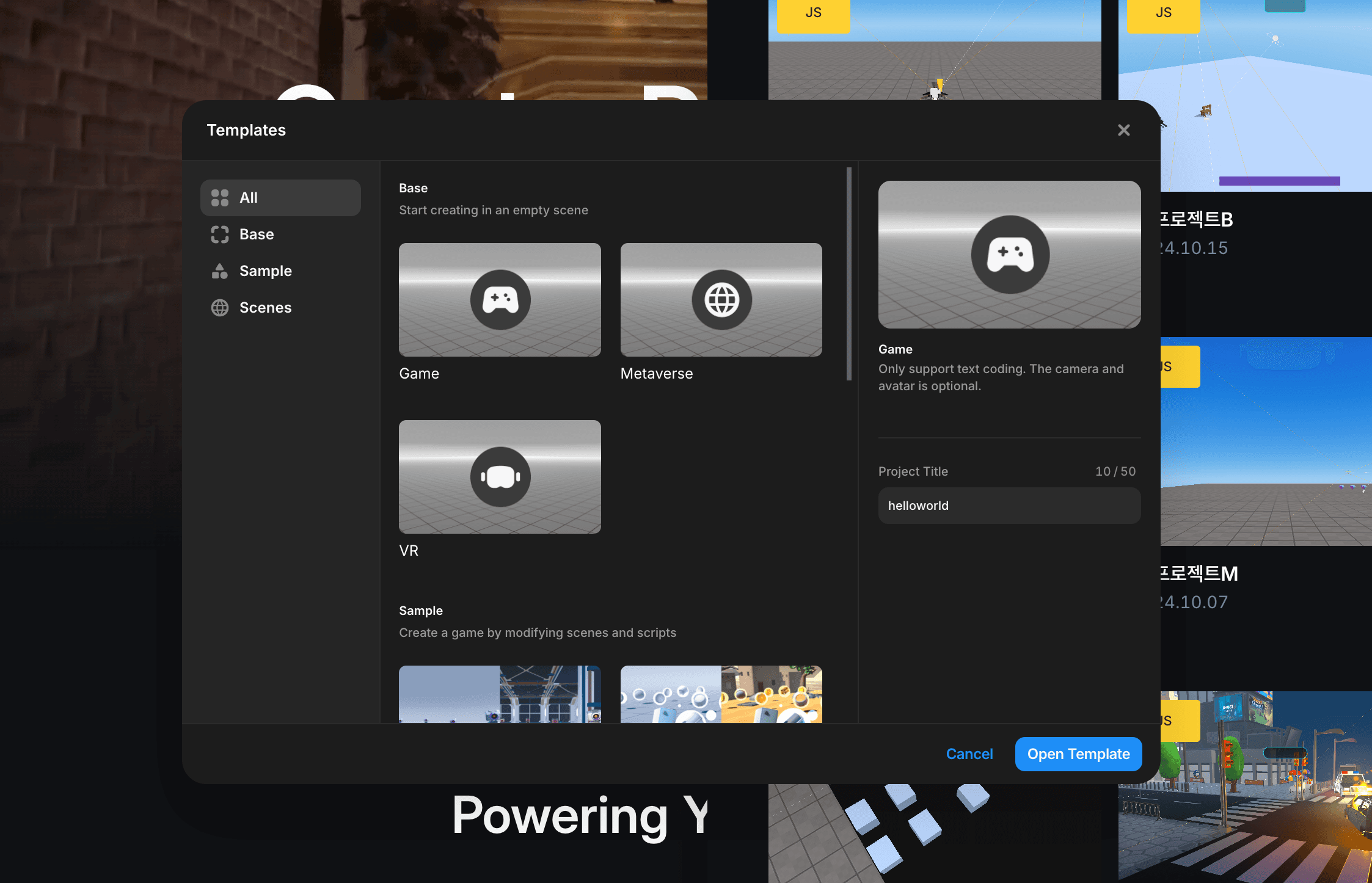The height and width of the screenshot is (883, 1372).
Task: Click the Sample shapes icon
Action: click(x=220, y=271)
